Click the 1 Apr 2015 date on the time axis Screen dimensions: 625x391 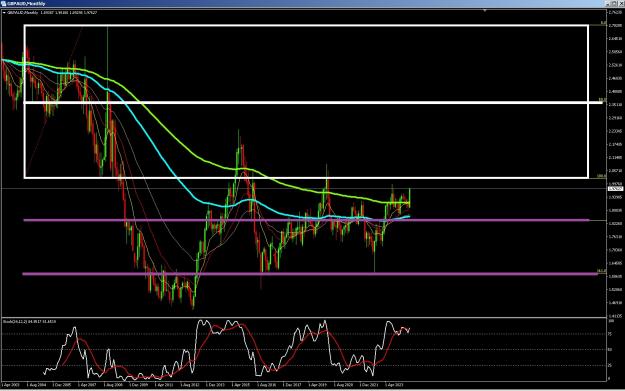[242, 385]
